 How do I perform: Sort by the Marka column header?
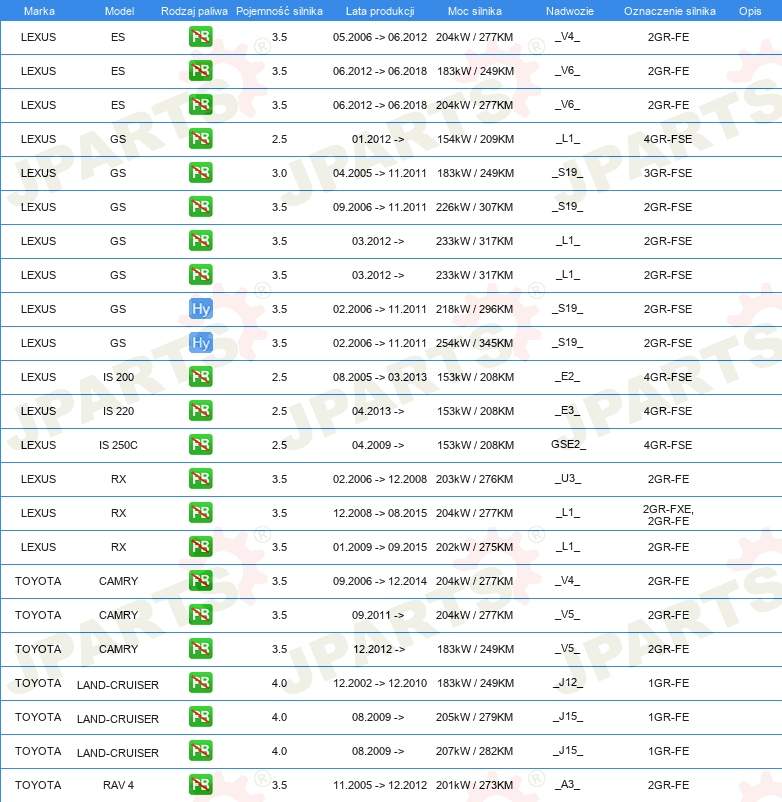[39, 10]
